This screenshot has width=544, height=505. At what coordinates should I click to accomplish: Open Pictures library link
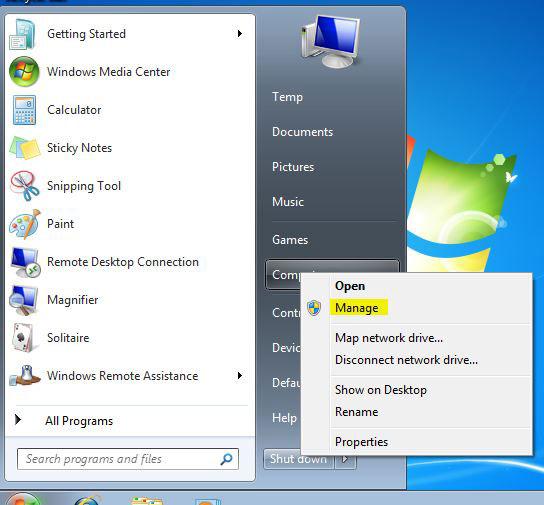293,167
